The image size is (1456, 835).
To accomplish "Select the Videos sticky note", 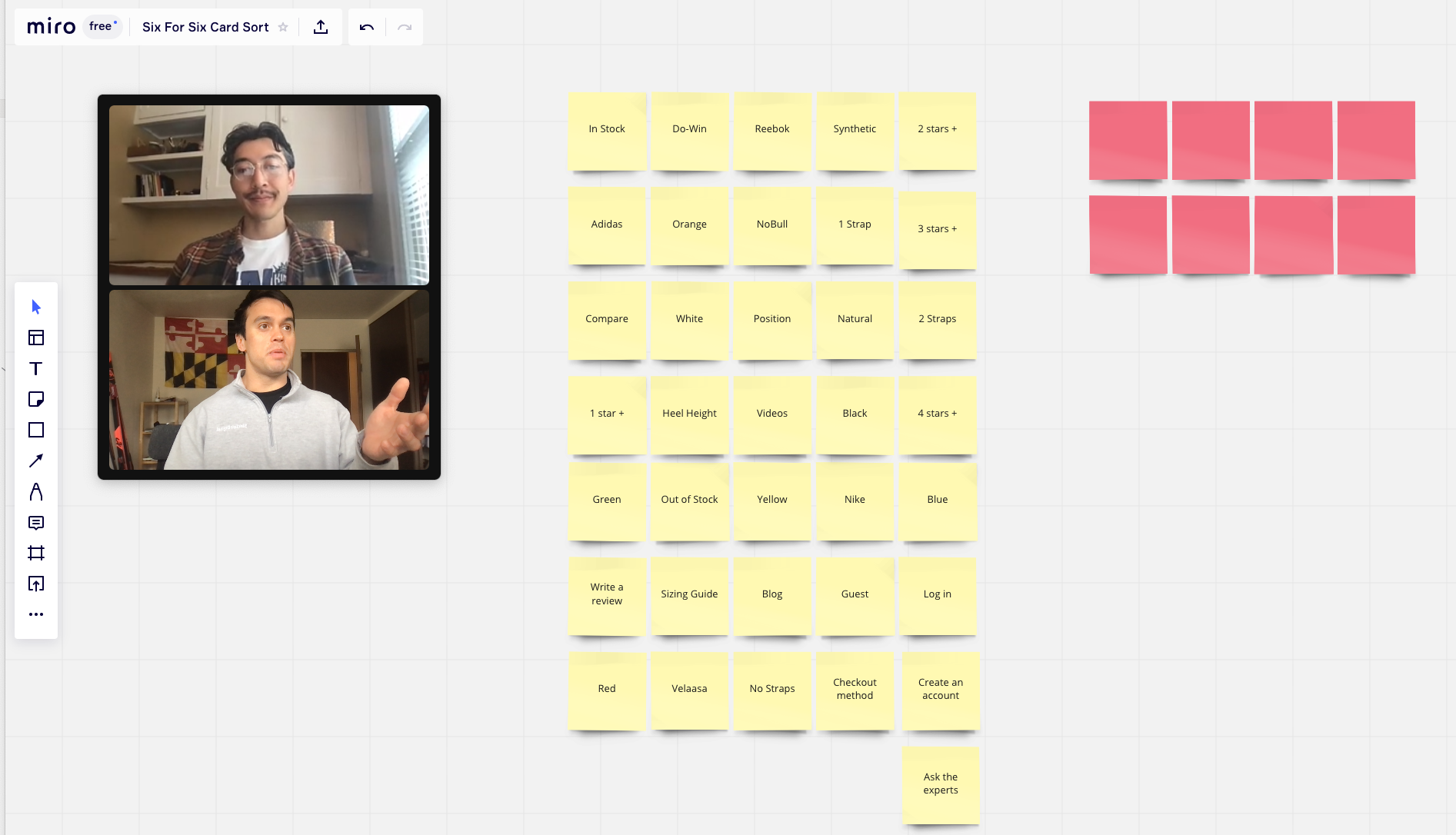I will 772,415.
